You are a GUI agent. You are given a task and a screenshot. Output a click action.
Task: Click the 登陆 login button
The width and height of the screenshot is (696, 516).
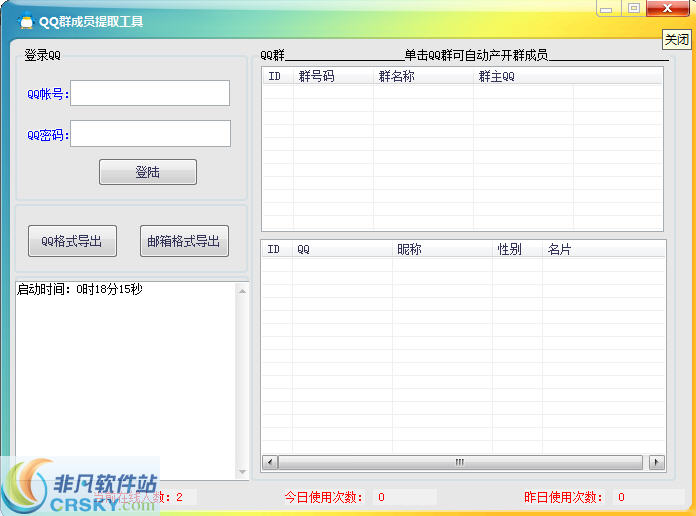click(x=148, y=172)
